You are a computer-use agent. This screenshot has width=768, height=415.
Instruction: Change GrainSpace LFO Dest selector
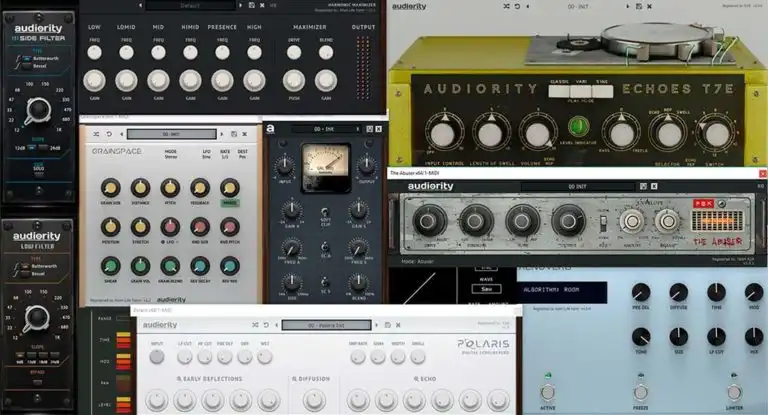pos(242,154)
